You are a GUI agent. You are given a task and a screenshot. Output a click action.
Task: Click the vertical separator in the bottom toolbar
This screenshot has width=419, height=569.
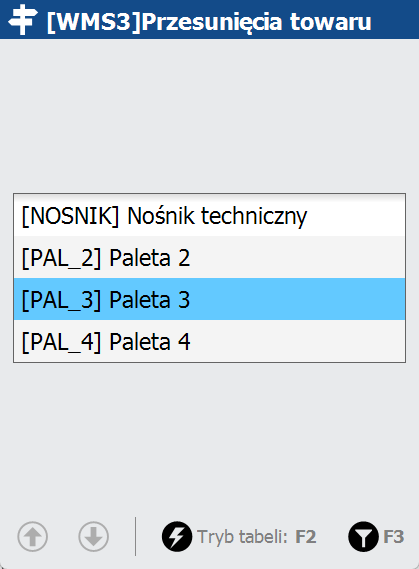135,536
